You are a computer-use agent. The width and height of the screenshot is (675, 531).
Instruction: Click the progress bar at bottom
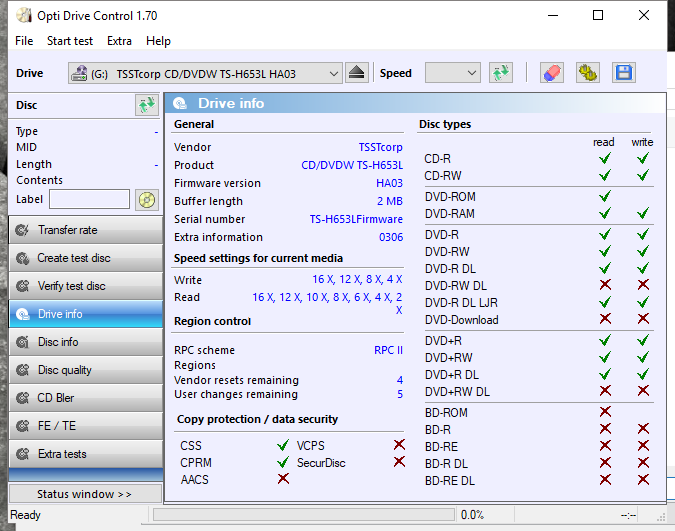click(304, 515)
